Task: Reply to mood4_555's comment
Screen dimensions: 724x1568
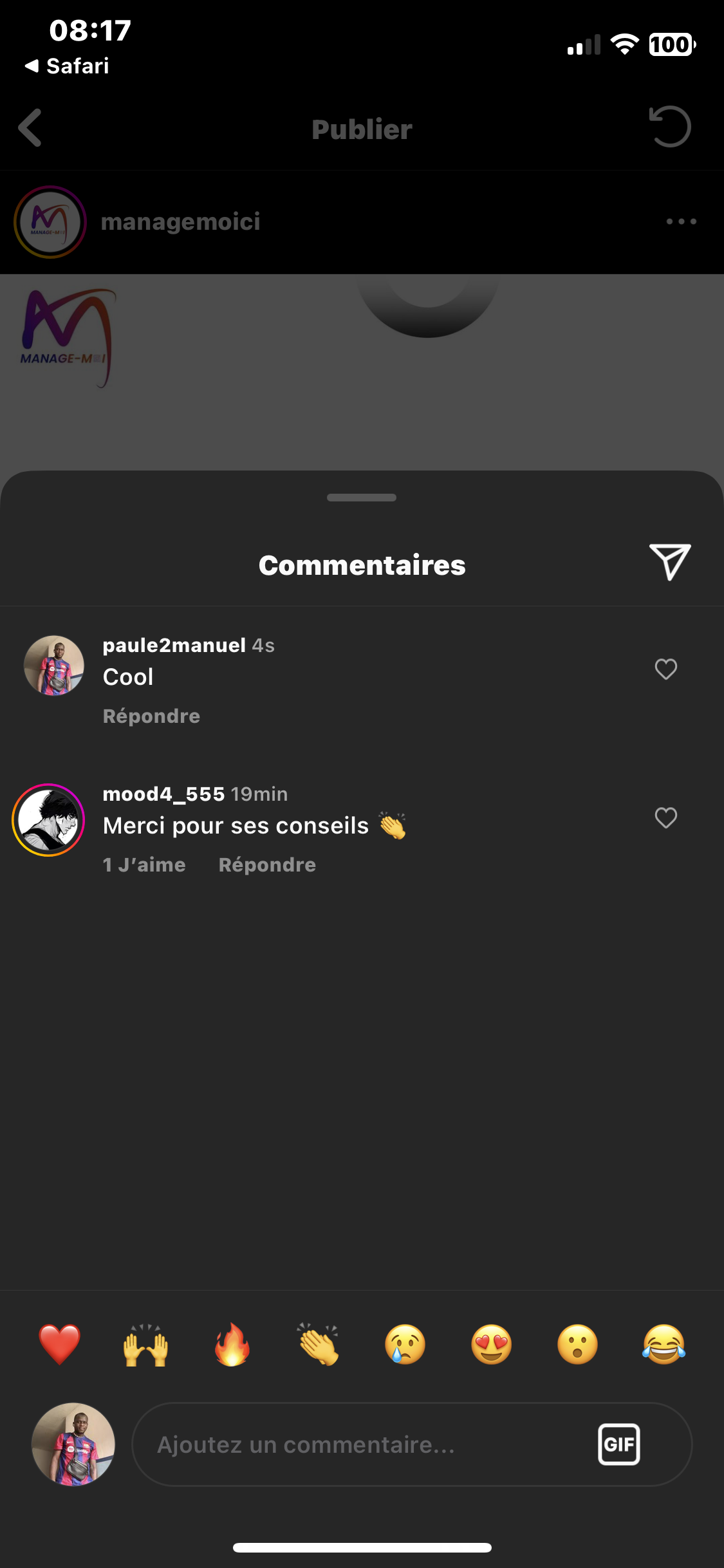Action: (267, 865)
